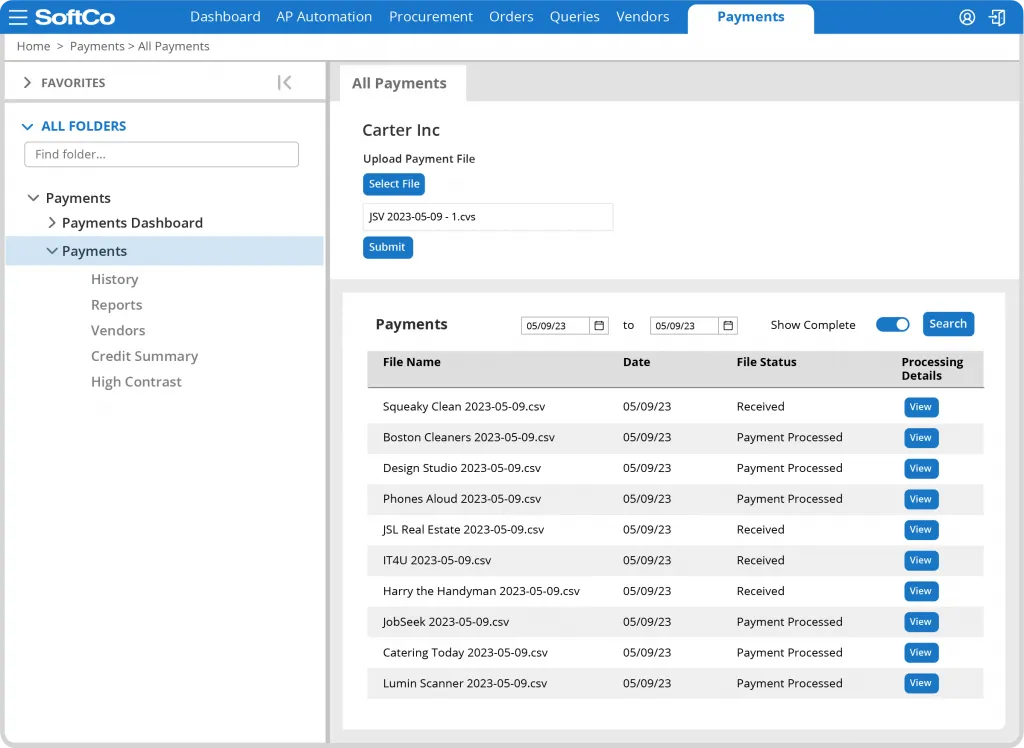Click the logout icon in header
The width and height of the screenshot is (1024, 748).
pyautogui.click(x=997, y=17)
